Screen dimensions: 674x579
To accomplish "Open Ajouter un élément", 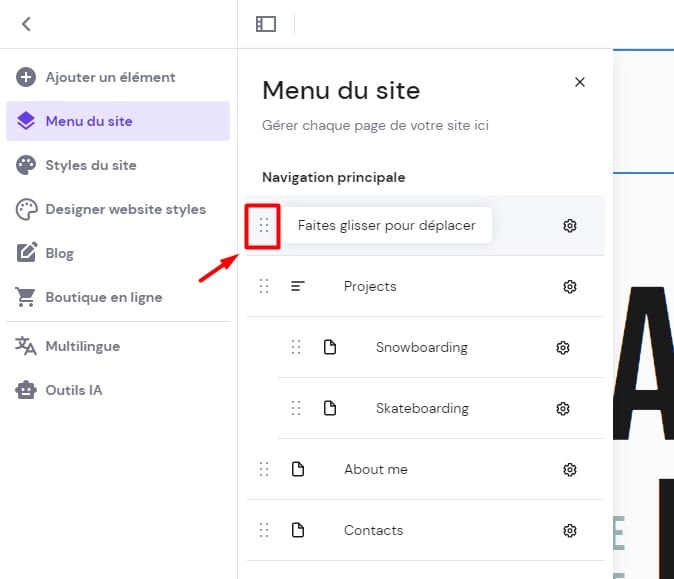I will point(118,77).
